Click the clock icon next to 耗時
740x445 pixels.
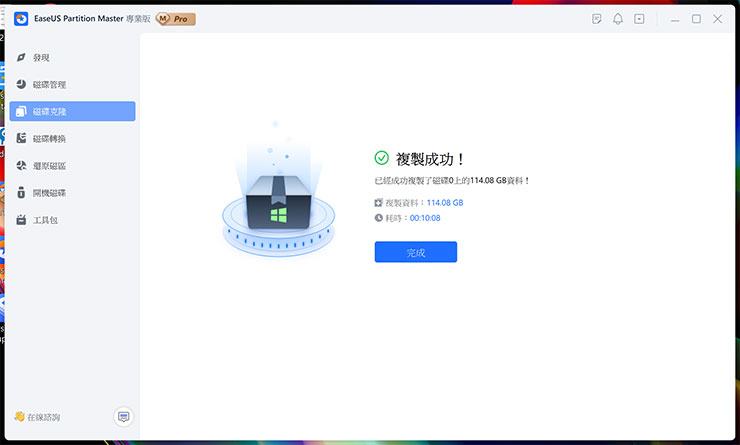tap(378, 218)
